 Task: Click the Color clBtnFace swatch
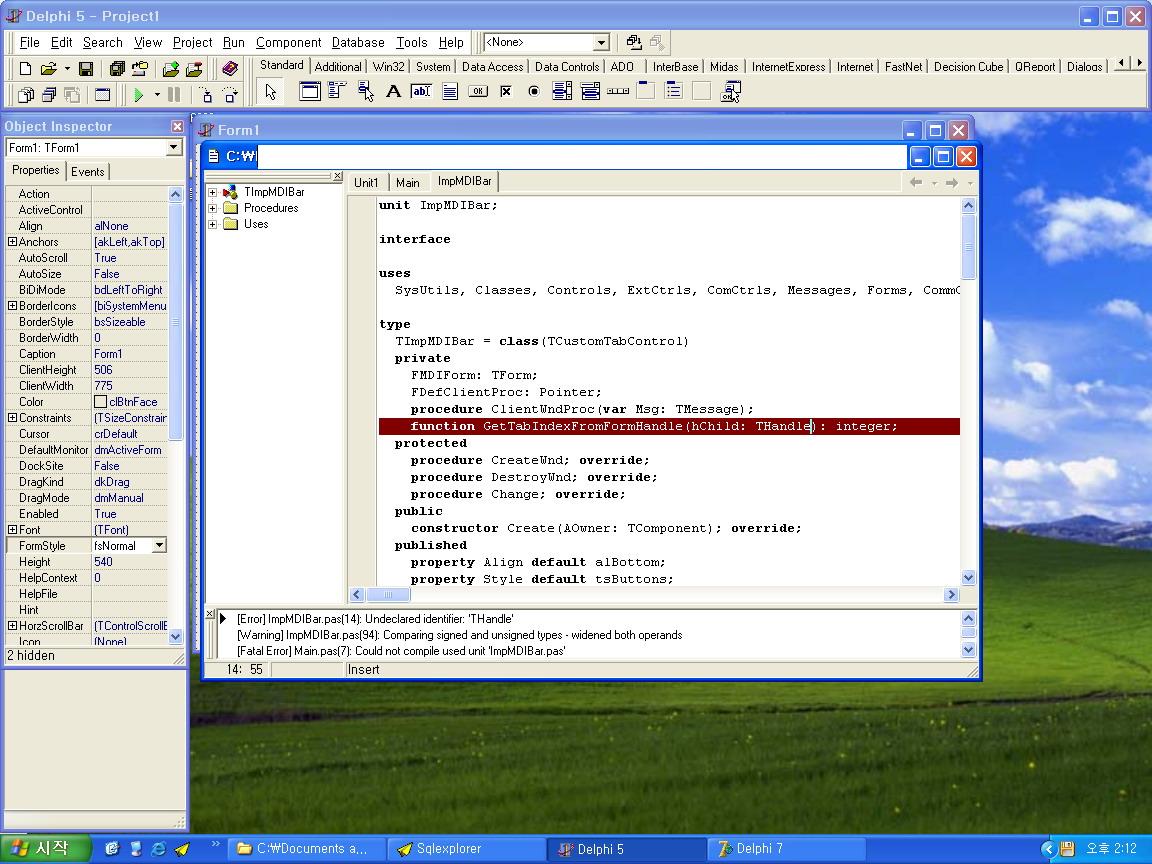[100, 402]
